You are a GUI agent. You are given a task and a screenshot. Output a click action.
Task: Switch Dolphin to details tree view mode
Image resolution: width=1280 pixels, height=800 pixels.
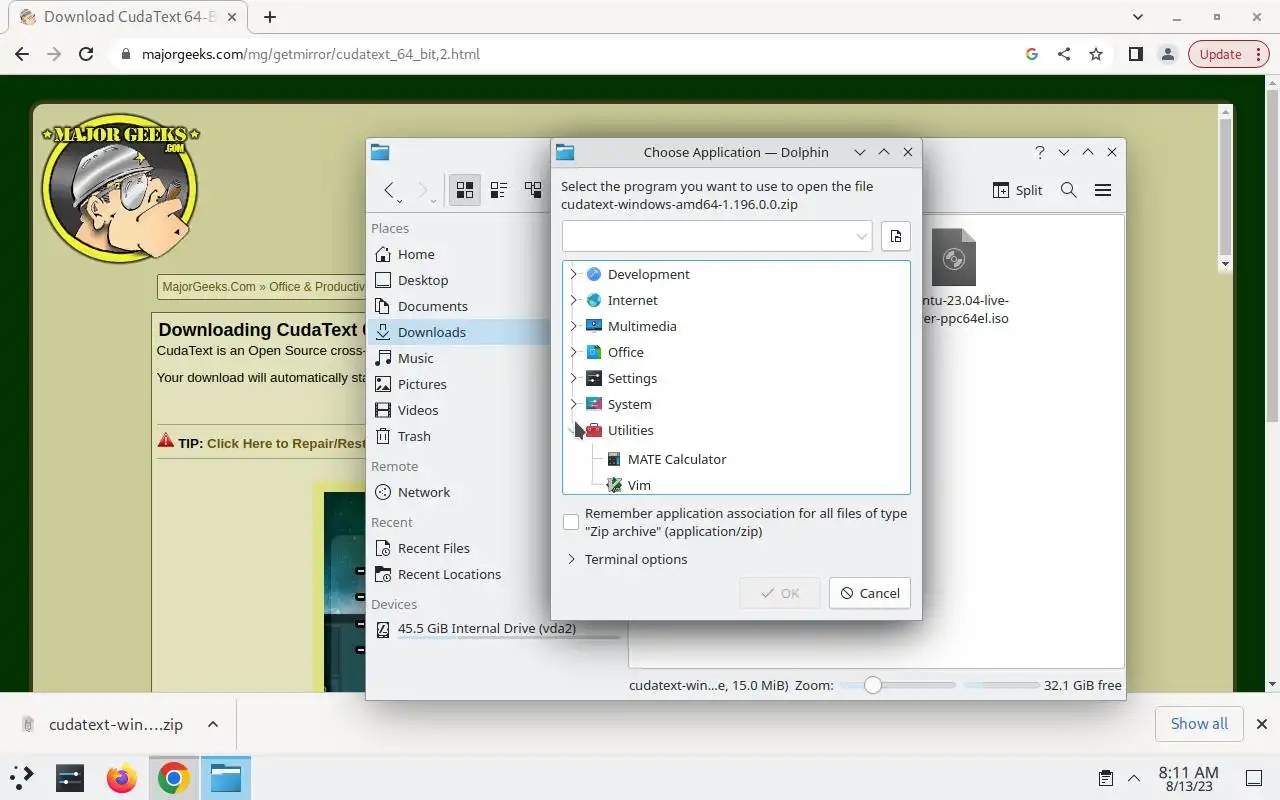pyautogui.click(x=533, y=190)
